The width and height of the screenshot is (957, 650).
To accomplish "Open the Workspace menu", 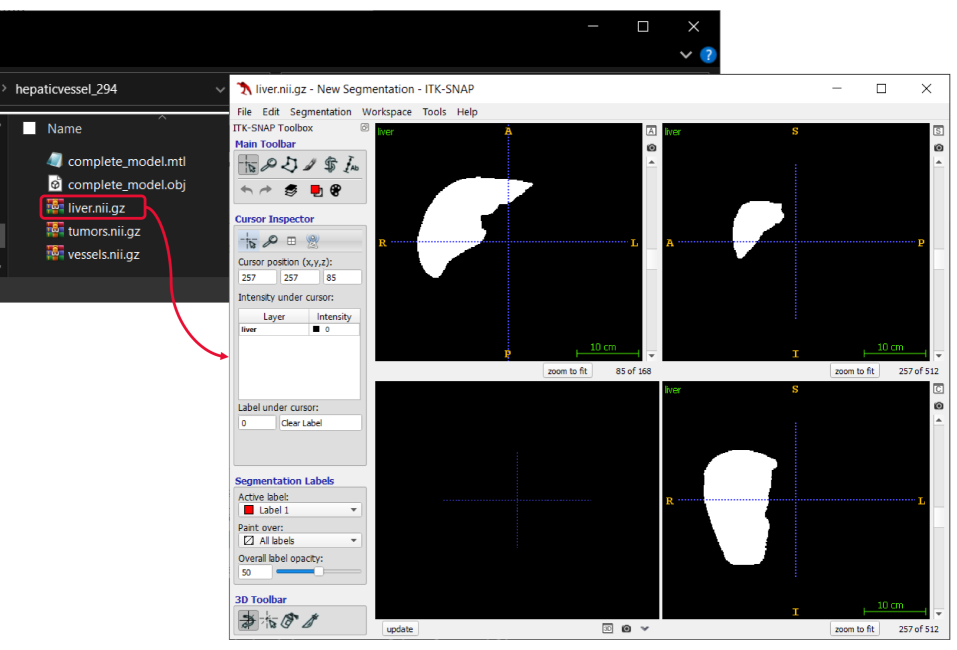I will point(386,112).
